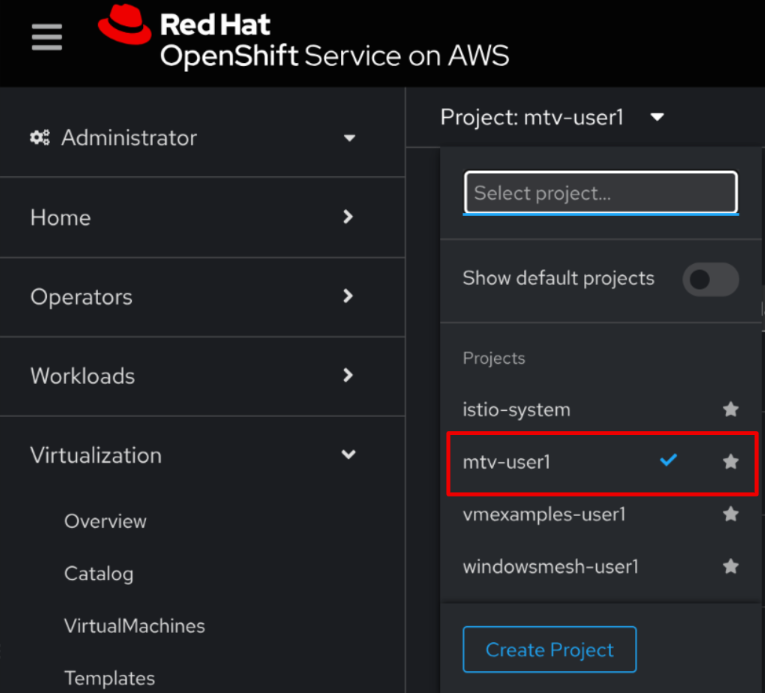765x693 pixels.
Task: Click the Administrator perspective gear icon
Action: 40,138
